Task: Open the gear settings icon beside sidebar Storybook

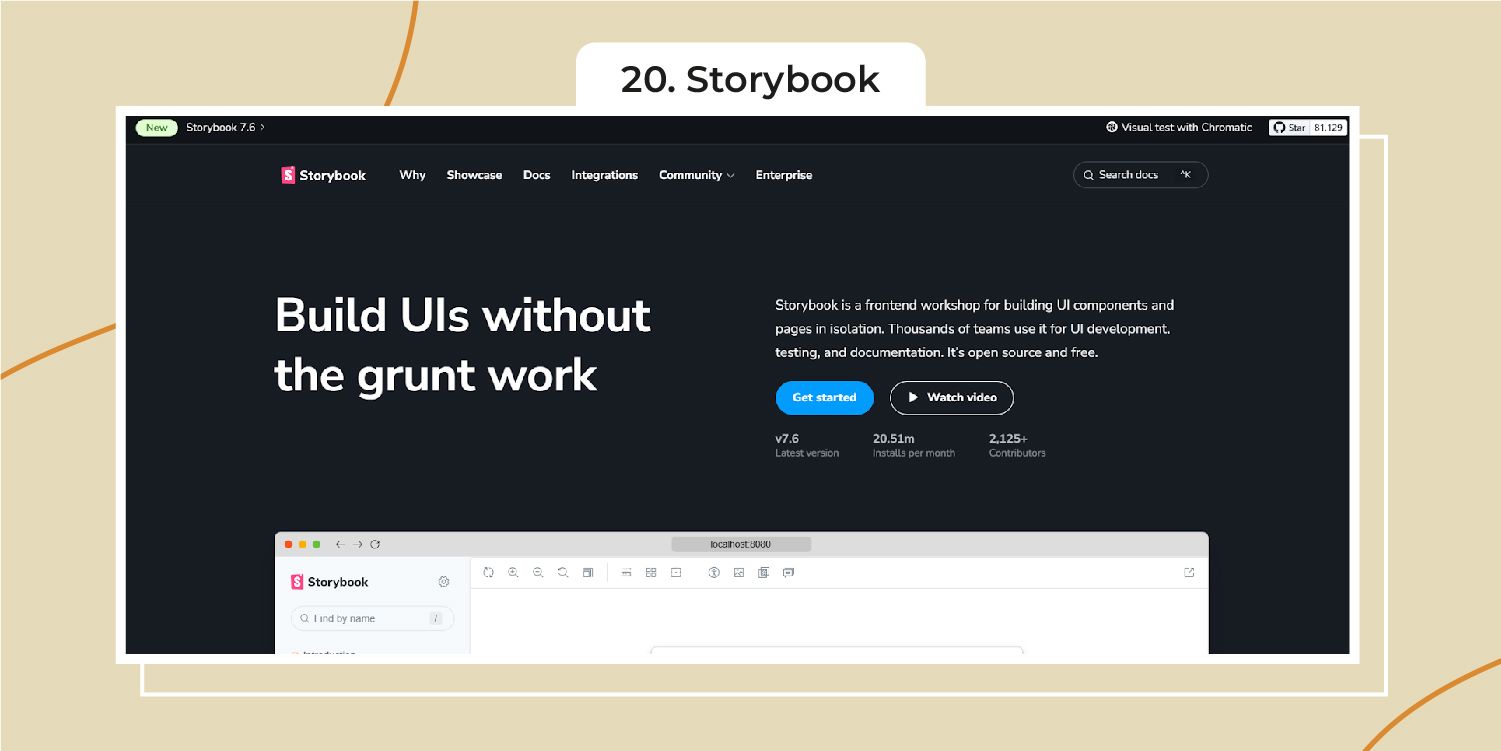Action: click(444, 582)
